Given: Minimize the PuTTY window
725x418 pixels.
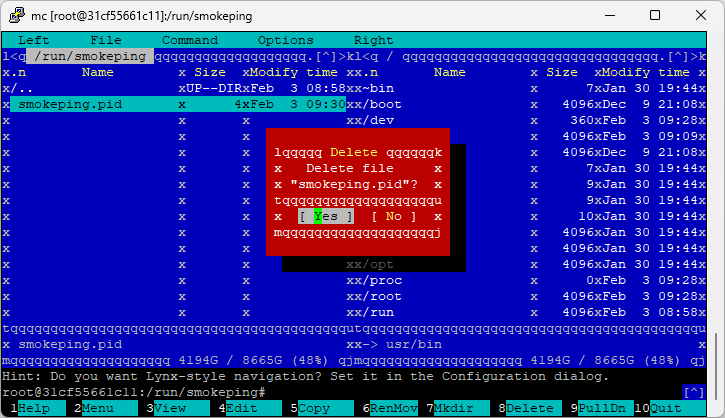Looking at the screenshot, I should coord(610,15).
